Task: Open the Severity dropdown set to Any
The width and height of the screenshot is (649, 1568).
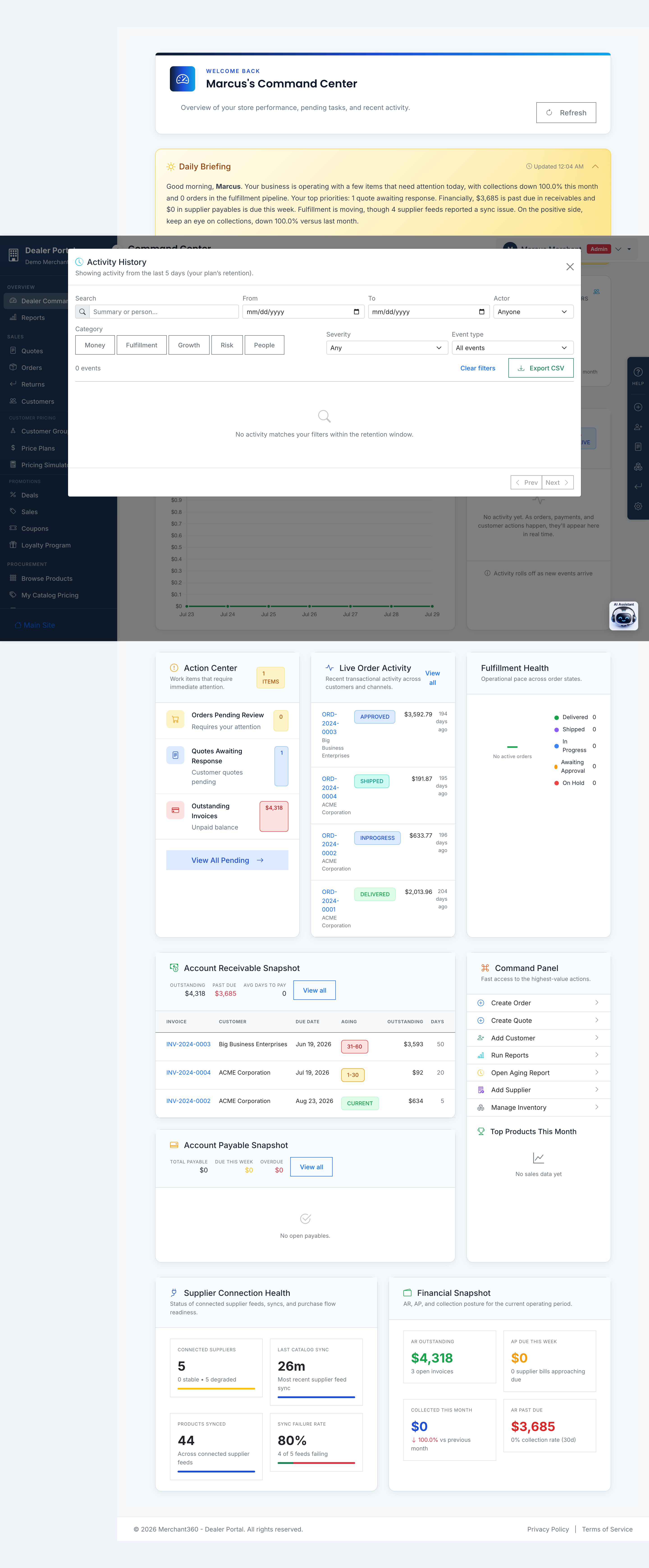Action: coord(387,348)
